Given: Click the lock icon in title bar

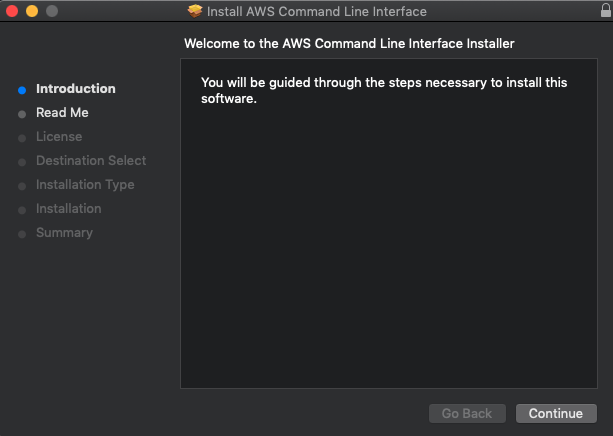Looking at the screenshot, I should tap(606, 10).
